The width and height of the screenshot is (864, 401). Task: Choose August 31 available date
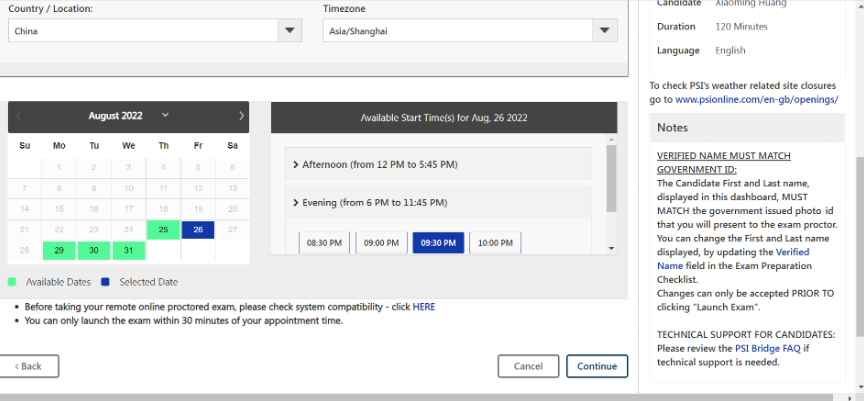[x=128, y=250]
